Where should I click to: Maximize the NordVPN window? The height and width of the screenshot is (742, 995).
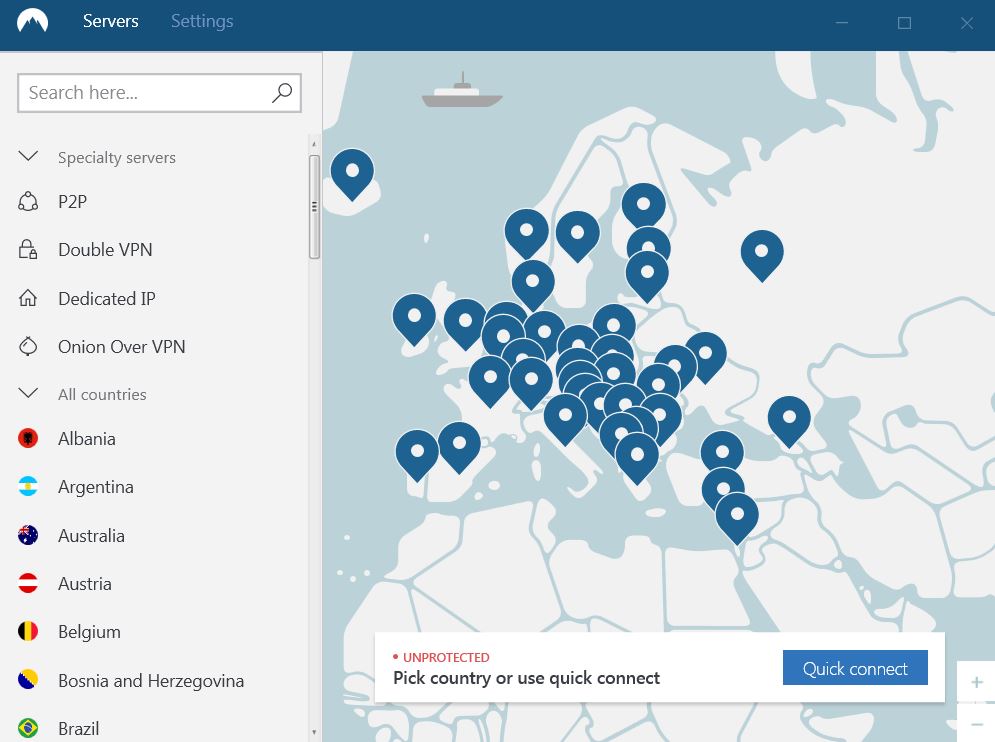(904, 23)
